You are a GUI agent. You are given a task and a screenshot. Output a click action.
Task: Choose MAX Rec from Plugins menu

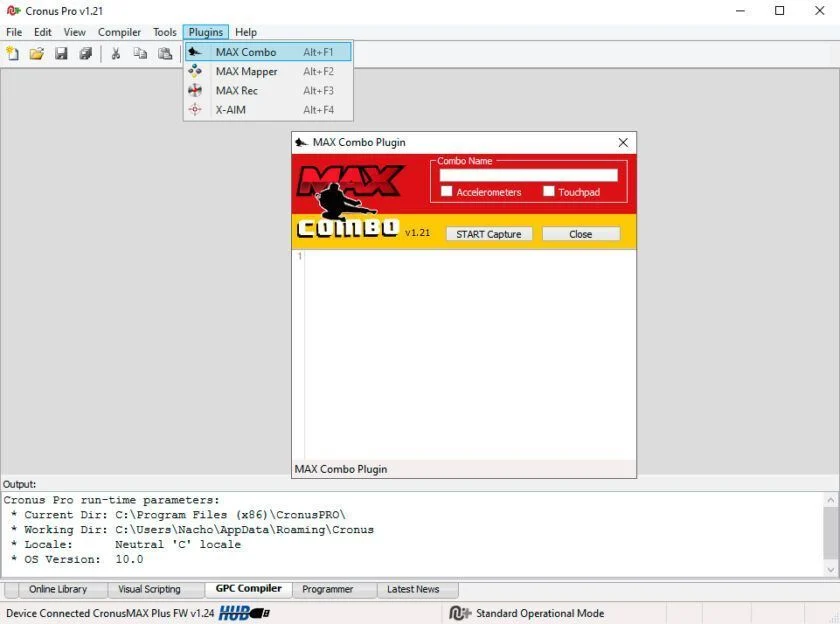tap(268, 91)
